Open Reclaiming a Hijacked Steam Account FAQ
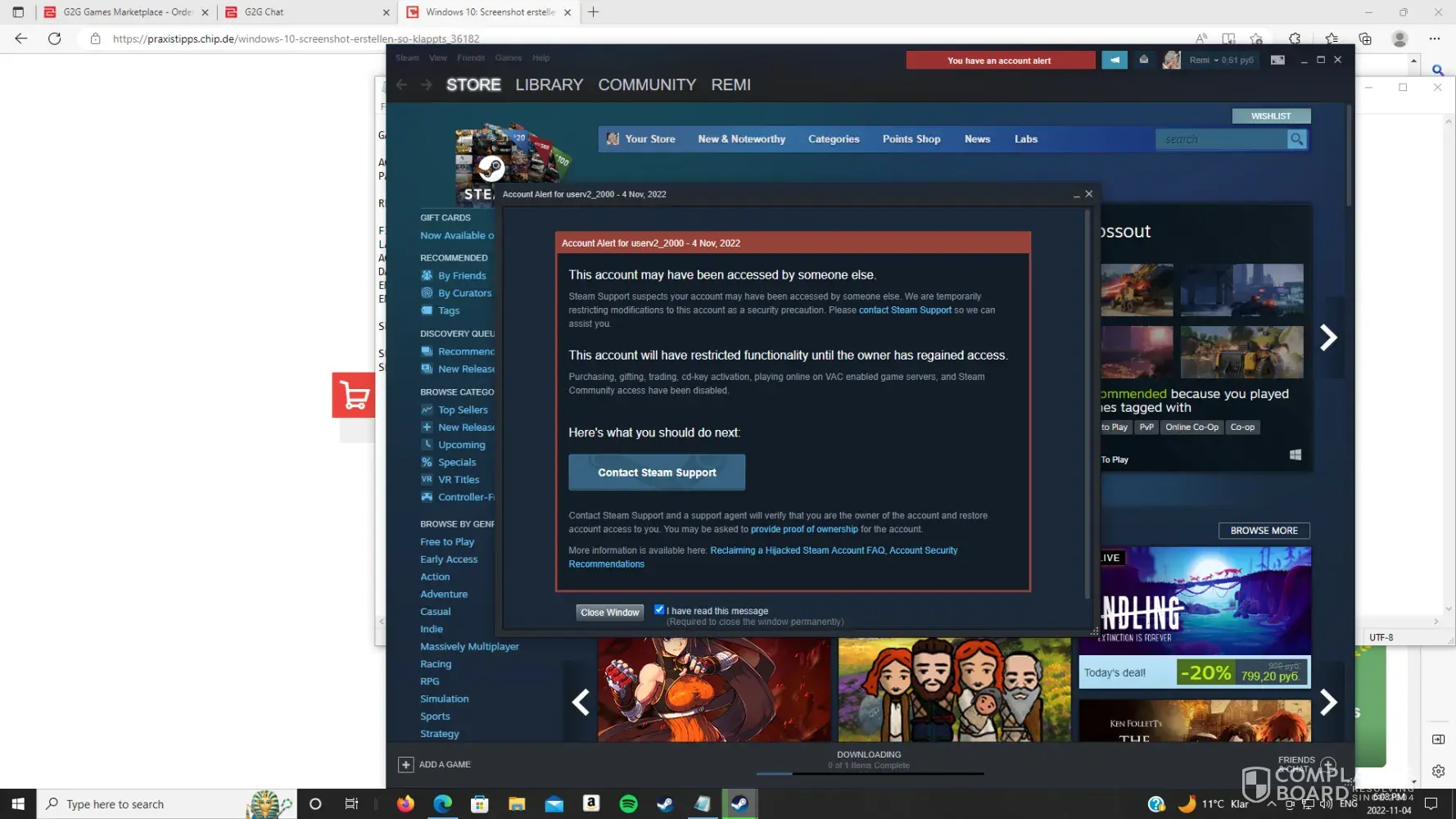Image resolution: width=1456 pixels, height=819 pixels. coord(798,550)
